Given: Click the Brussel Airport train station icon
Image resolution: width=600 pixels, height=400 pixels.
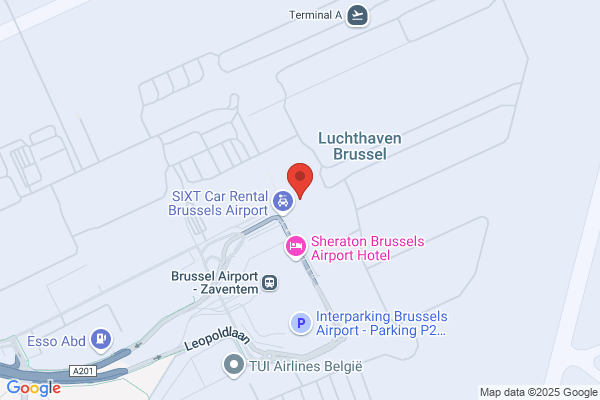Looking at the screenshot, I should 270,283.
